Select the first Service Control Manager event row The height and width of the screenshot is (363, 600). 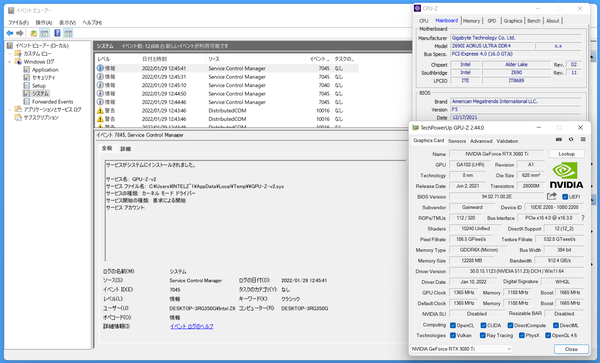tap(227, 68)
